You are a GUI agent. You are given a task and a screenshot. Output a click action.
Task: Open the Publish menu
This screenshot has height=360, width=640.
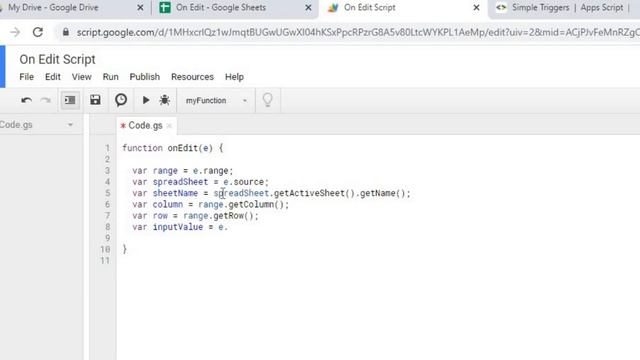144,77
